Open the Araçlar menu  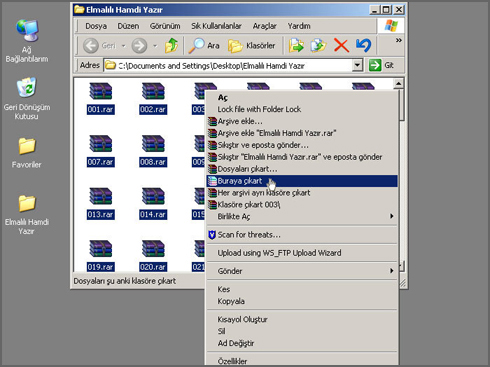tap(265, 26)
